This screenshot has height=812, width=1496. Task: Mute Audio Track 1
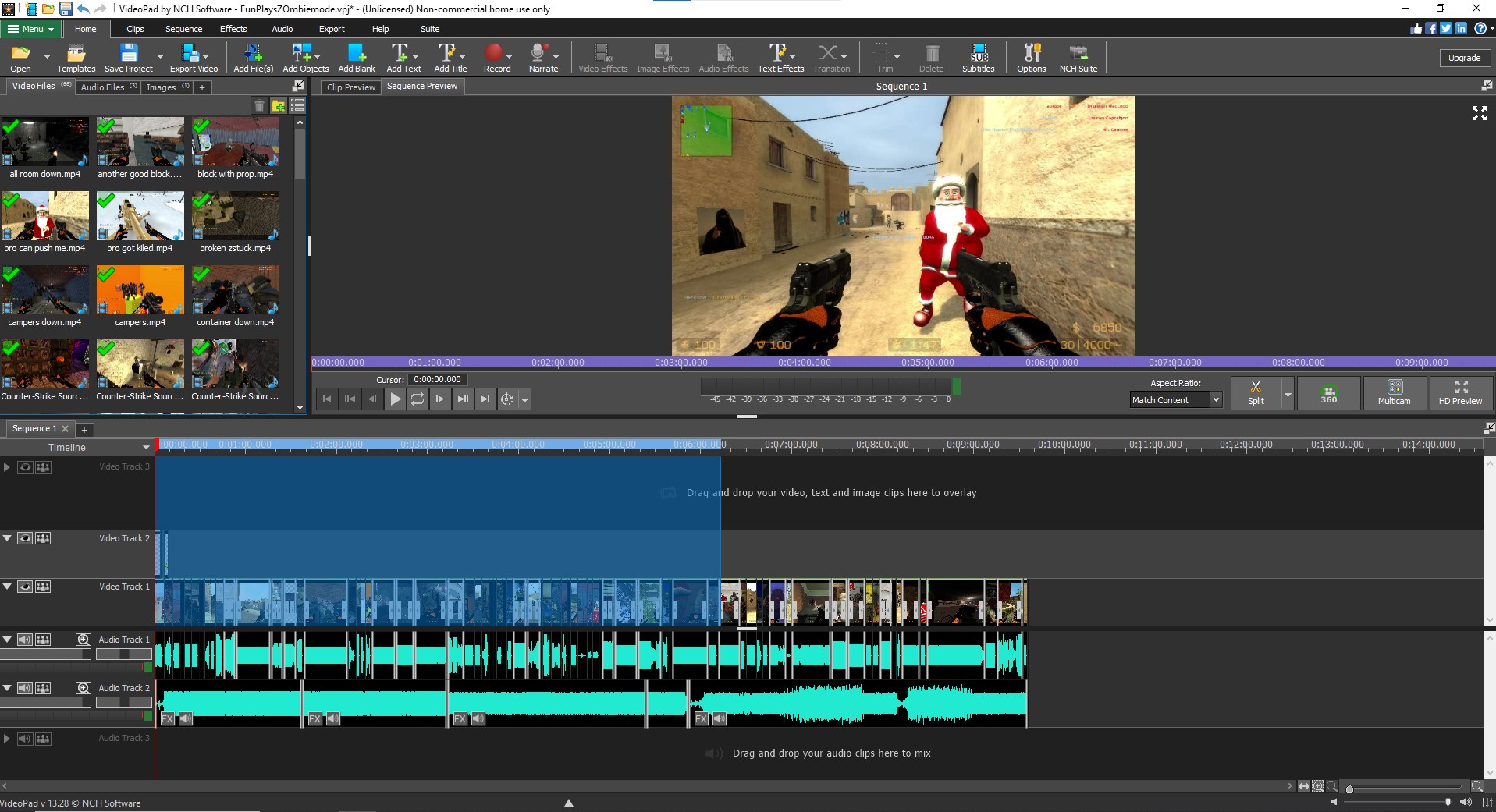pos(25,640)
